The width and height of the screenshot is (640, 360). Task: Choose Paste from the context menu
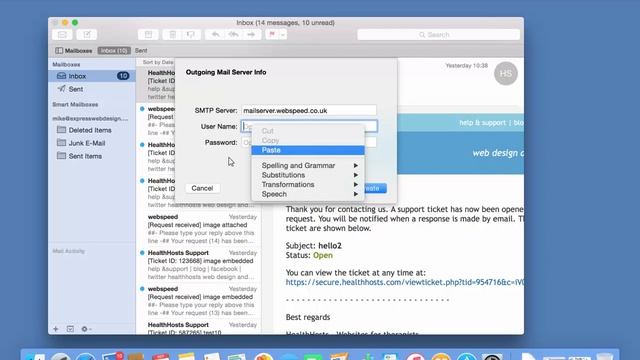point(308,150)
